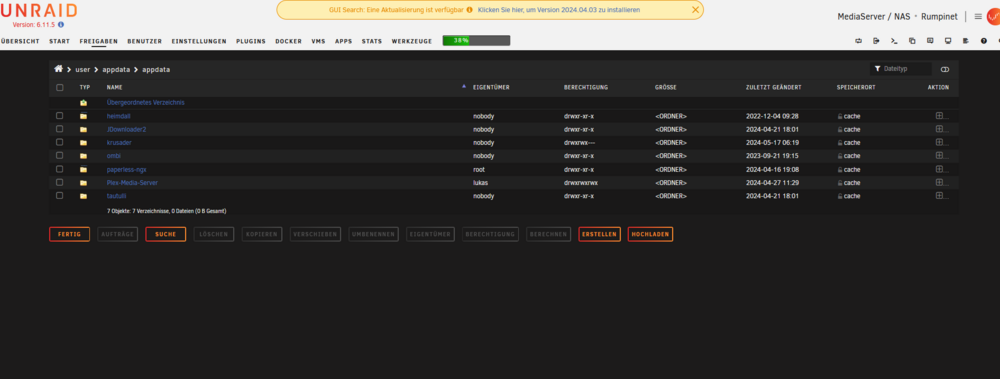
Task: Open the Werkzeuge tab
Action: click(x=412, y=41)
